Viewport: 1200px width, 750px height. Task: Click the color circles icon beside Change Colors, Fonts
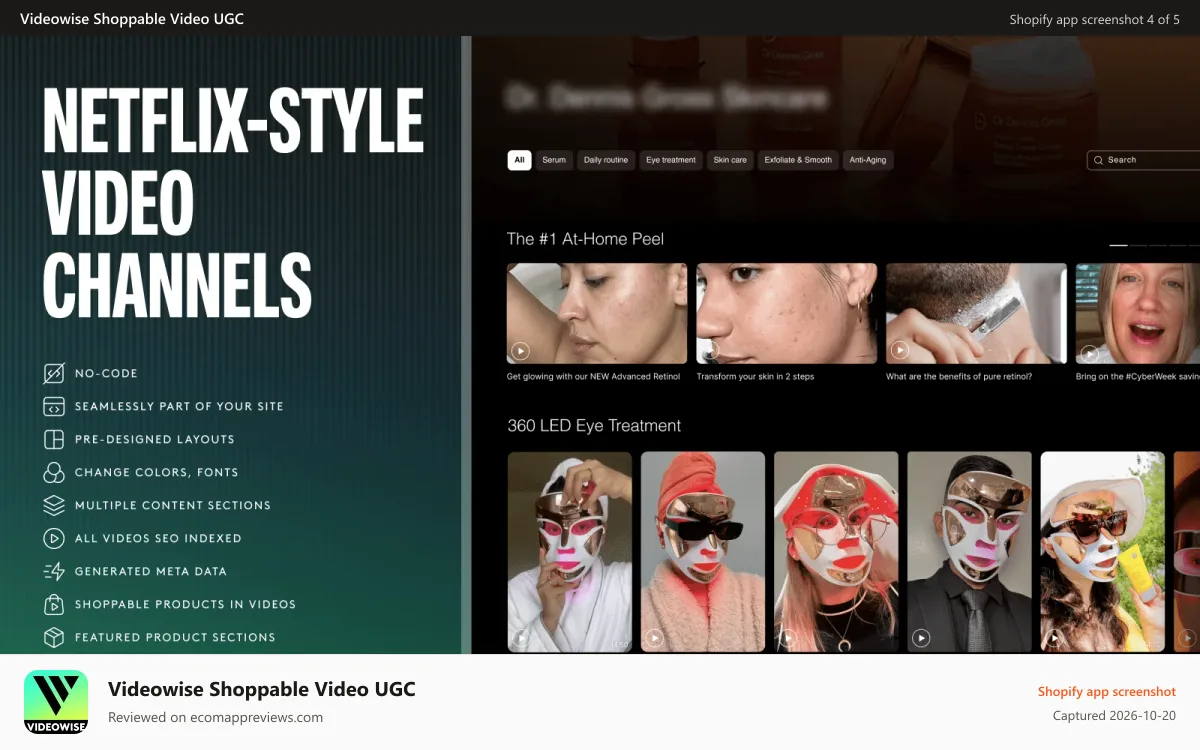(54, 473)
